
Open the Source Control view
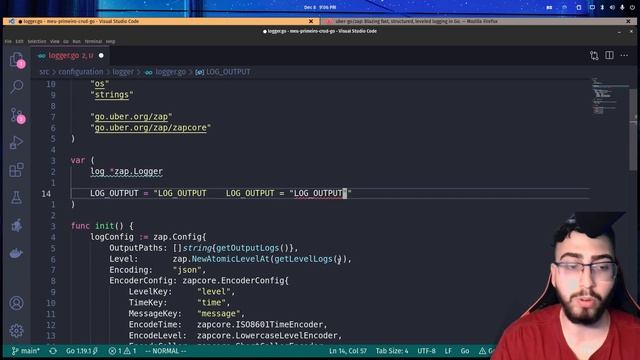point(16,115)
